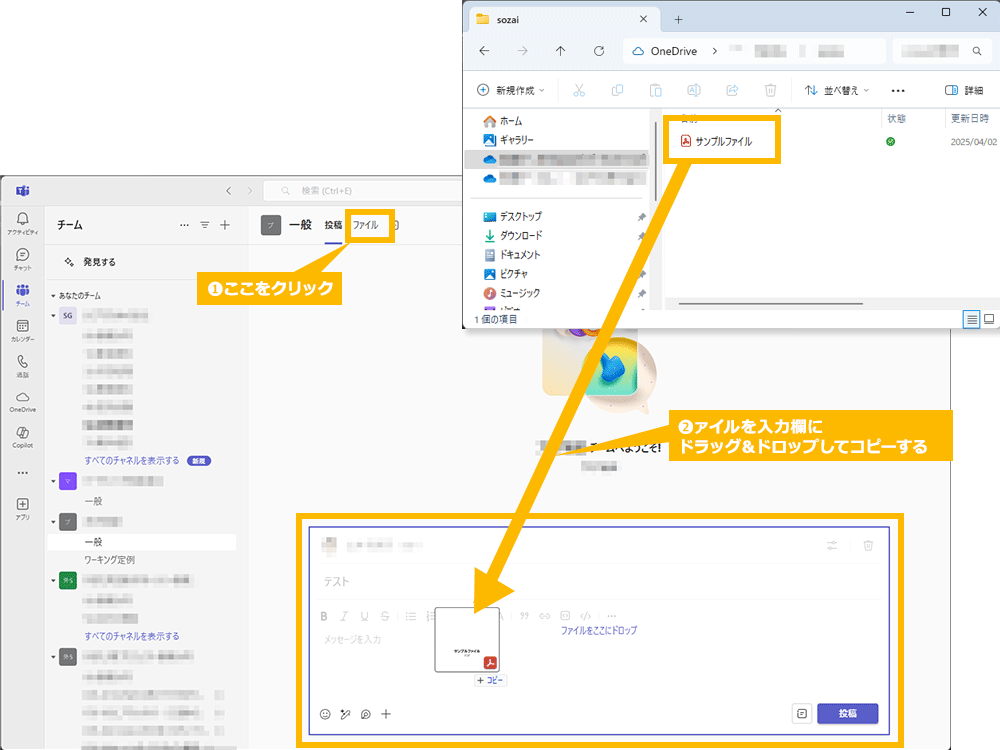Screen dimensions: 1000x750
Task: Click the filter icon in the Teams panel header
Action: 205,225
